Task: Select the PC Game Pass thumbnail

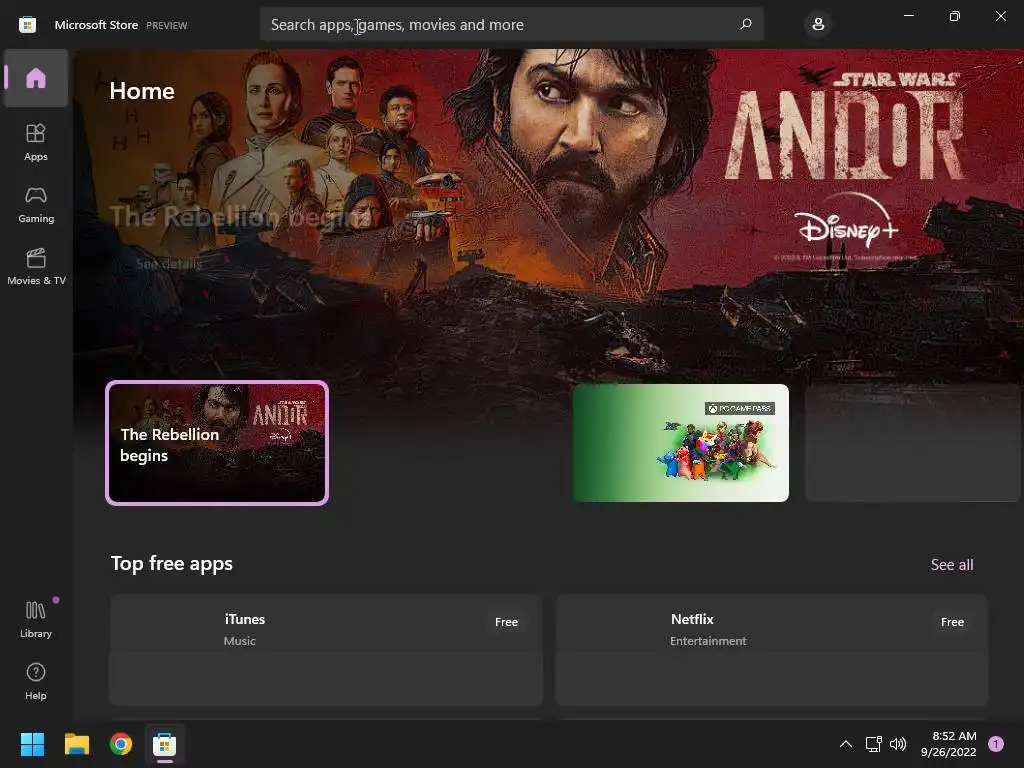Action: click(680, 443)
